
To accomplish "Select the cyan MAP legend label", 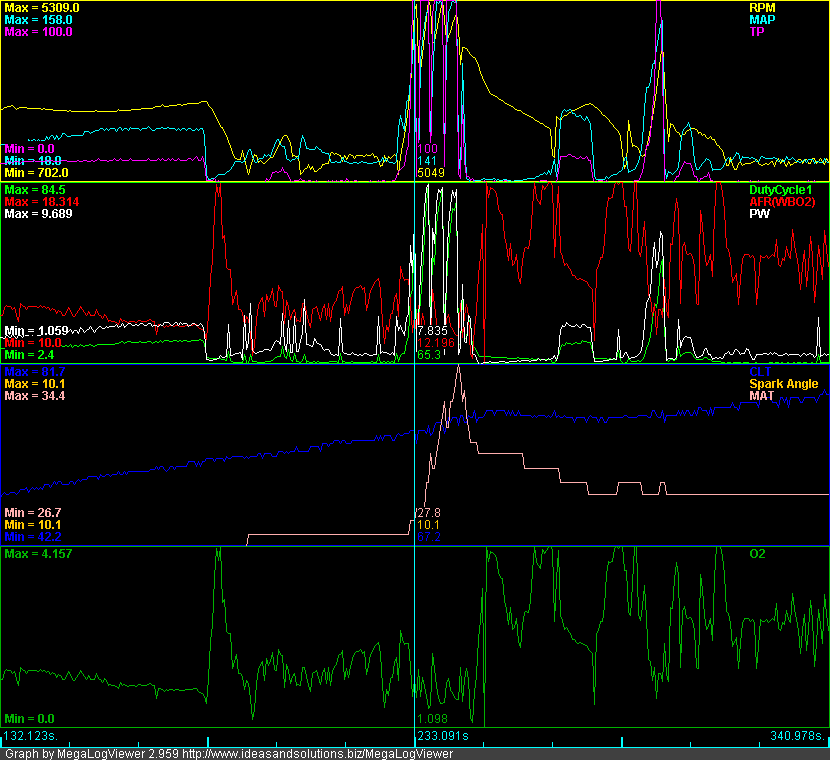I will pyautogui.click(x=763, y=19).
